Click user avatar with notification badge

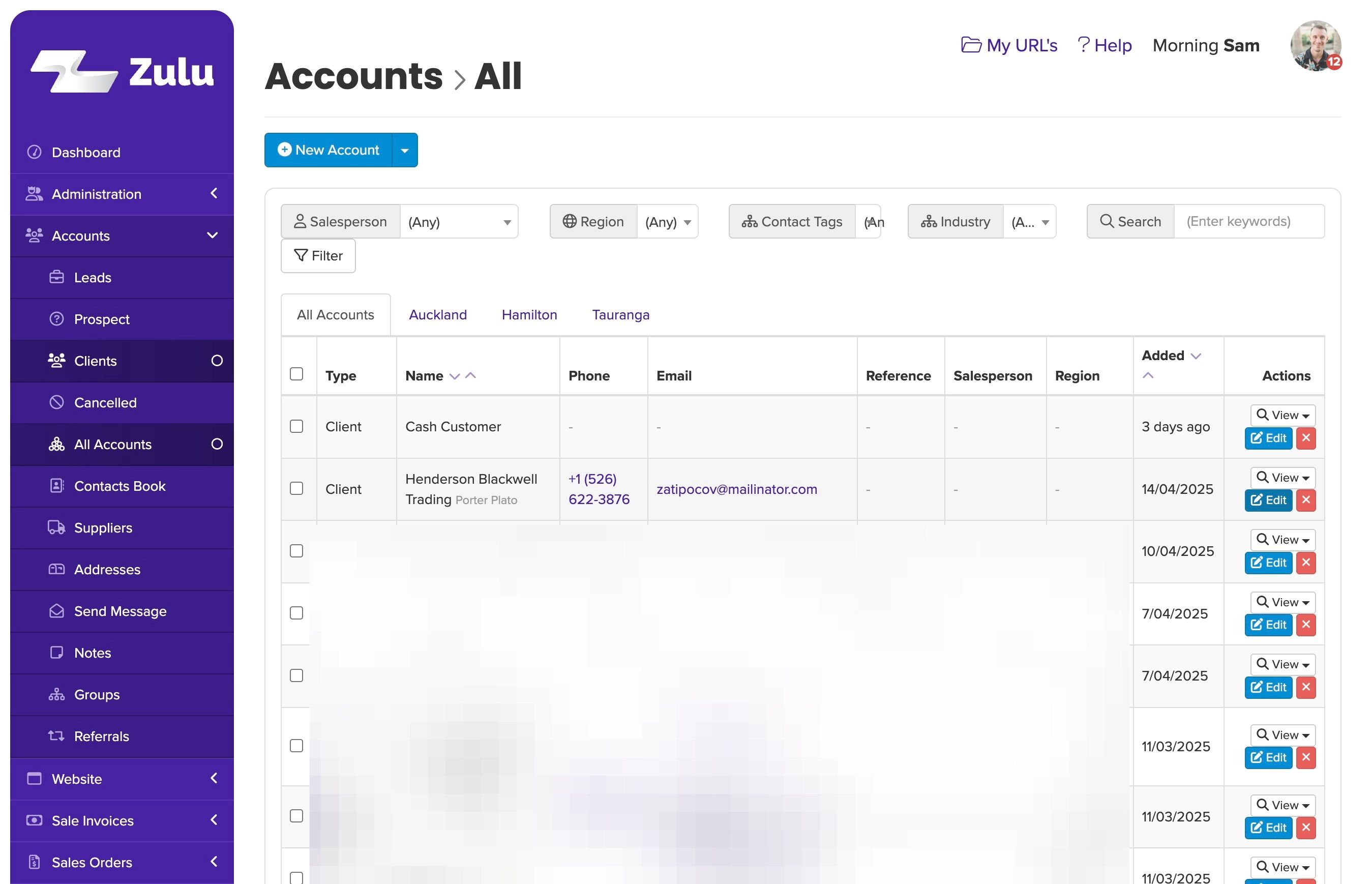[1315, 46]
